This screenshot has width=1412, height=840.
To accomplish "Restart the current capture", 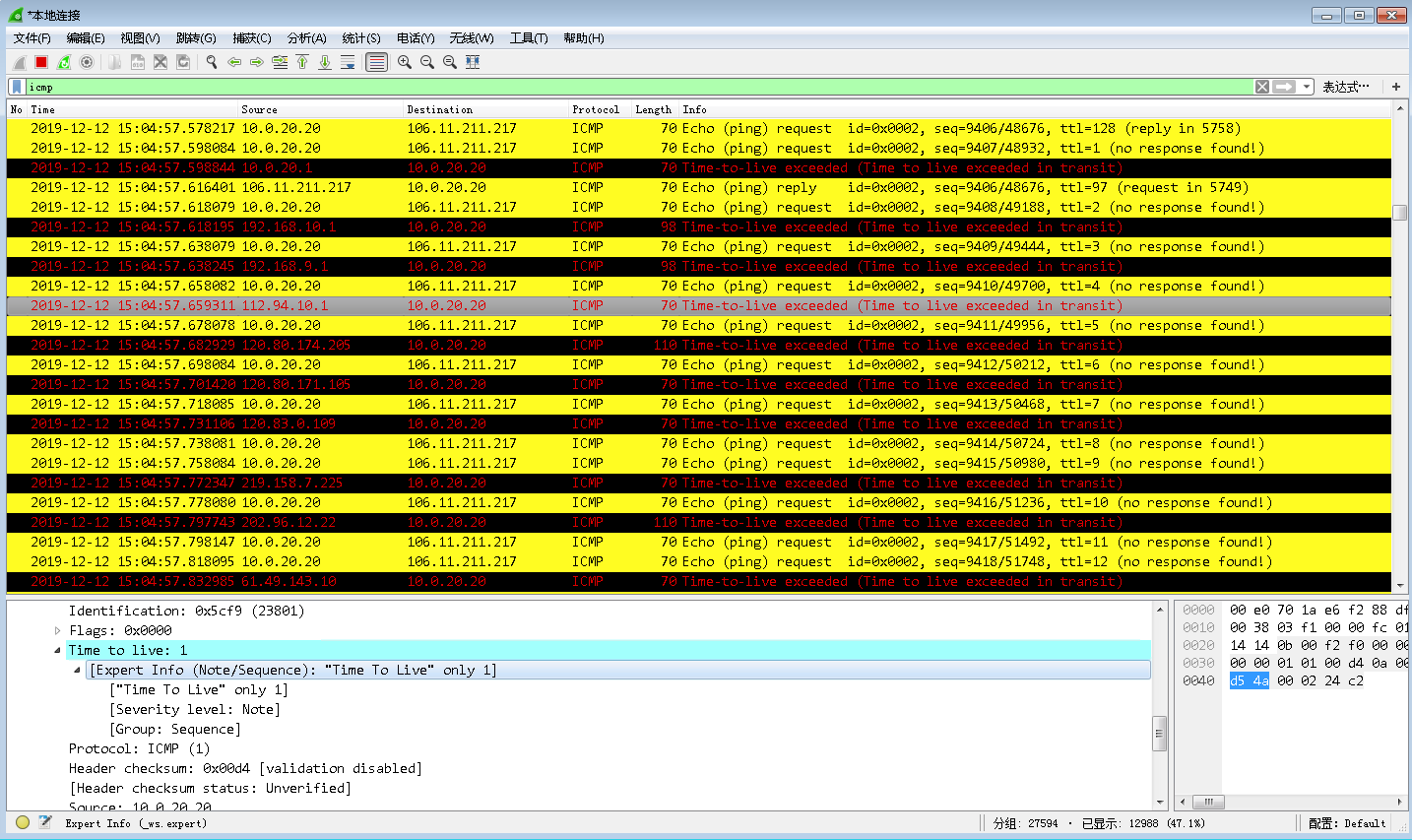I will (x=64, y=62).
